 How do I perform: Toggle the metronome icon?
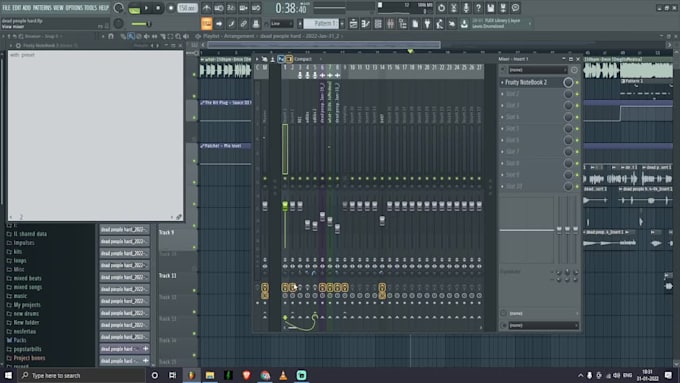coord(206,8)
